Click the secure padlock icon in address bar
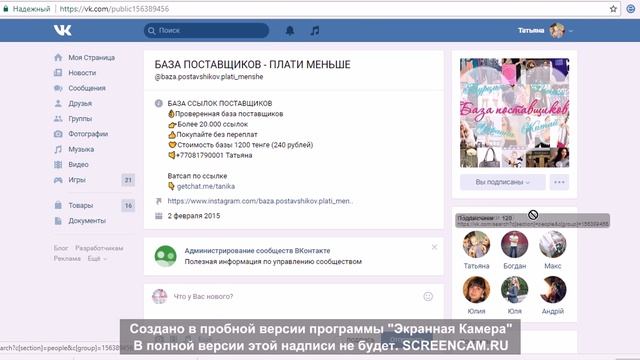The width and height of the screenshot is (640, 360). pyautogui.click(x=6, y=9)
